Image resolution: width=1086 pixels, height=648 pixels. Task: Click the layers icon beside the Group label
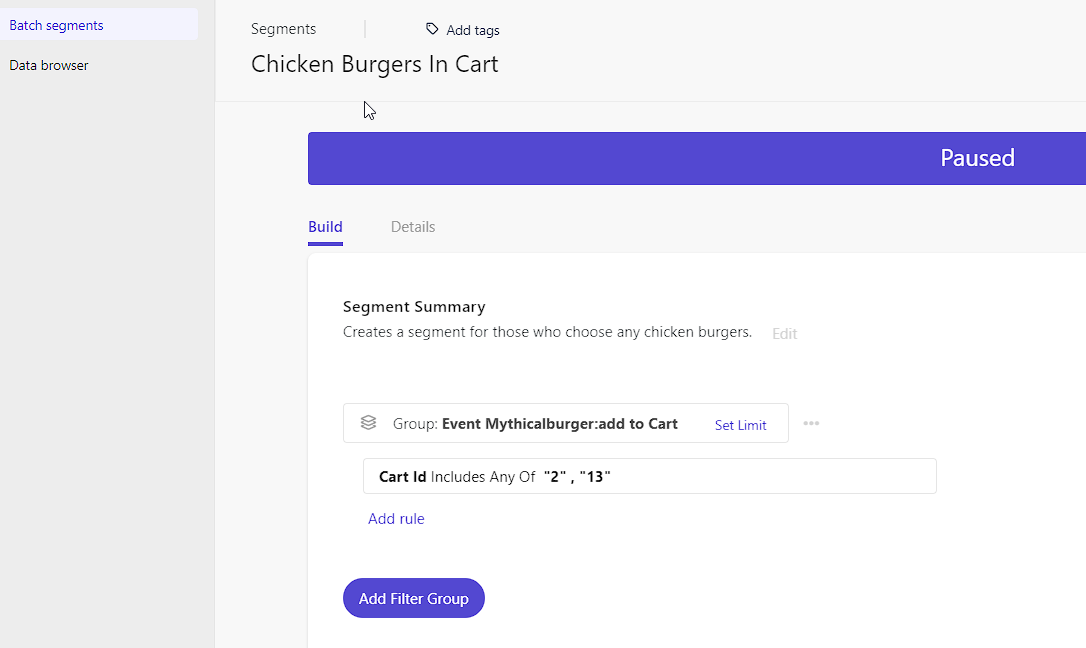[367, 423]
